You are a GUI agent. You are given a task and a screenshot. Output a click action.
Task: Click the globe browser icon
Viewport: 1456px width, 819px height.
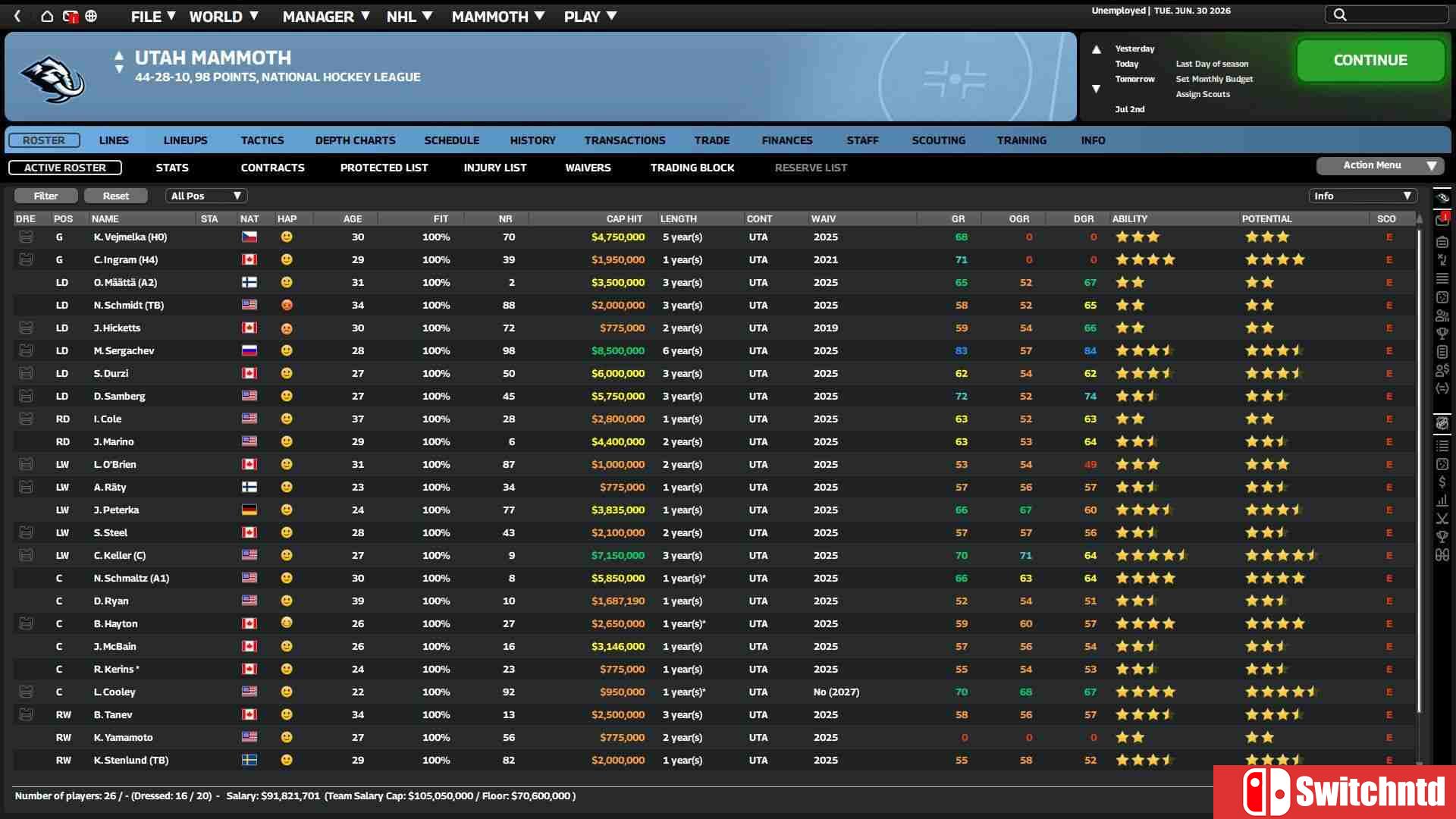coord(91,16)
